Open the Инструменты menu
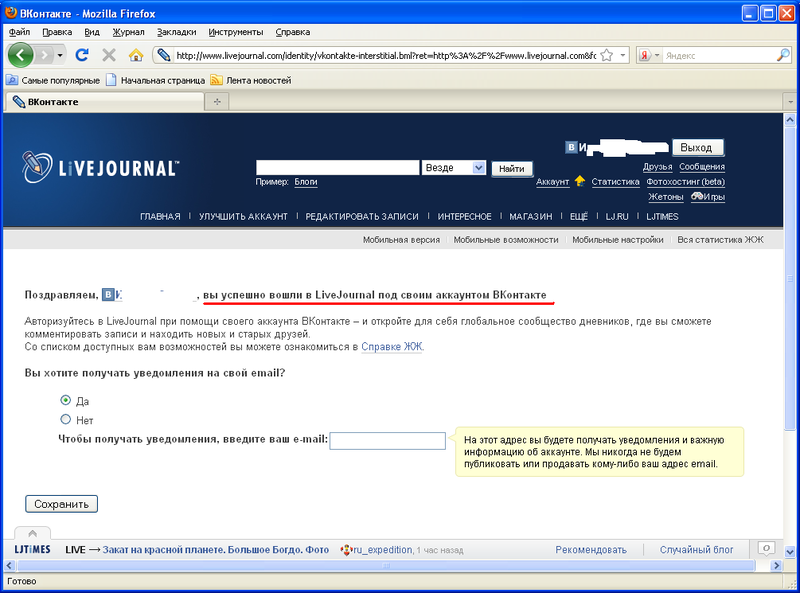Image resolution: width=800 pixels, height=593 pixels. 236,32
